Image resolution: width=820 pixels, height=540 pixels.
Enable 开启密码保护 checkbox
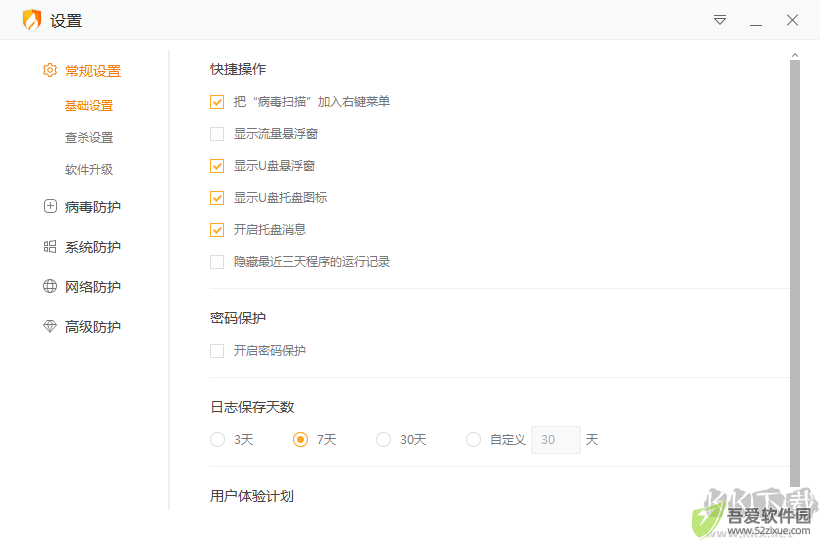coord(217,350)
